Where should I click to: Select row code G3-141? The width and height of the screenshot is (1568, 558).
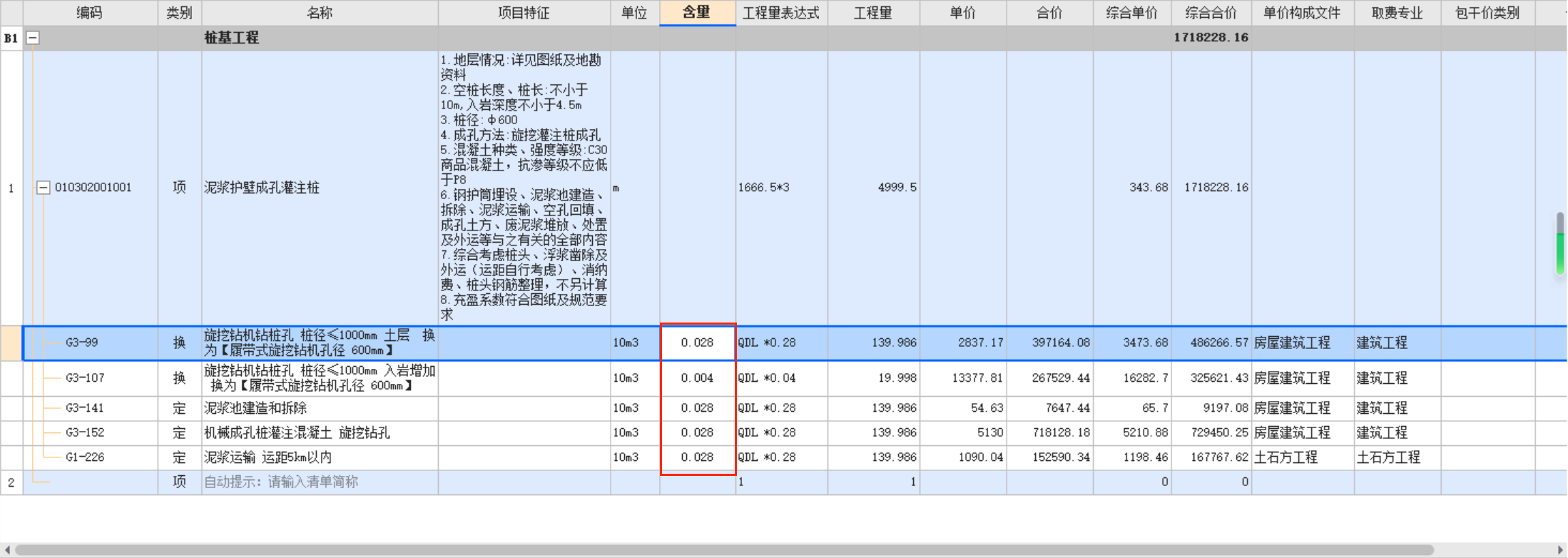coord(85,408)
